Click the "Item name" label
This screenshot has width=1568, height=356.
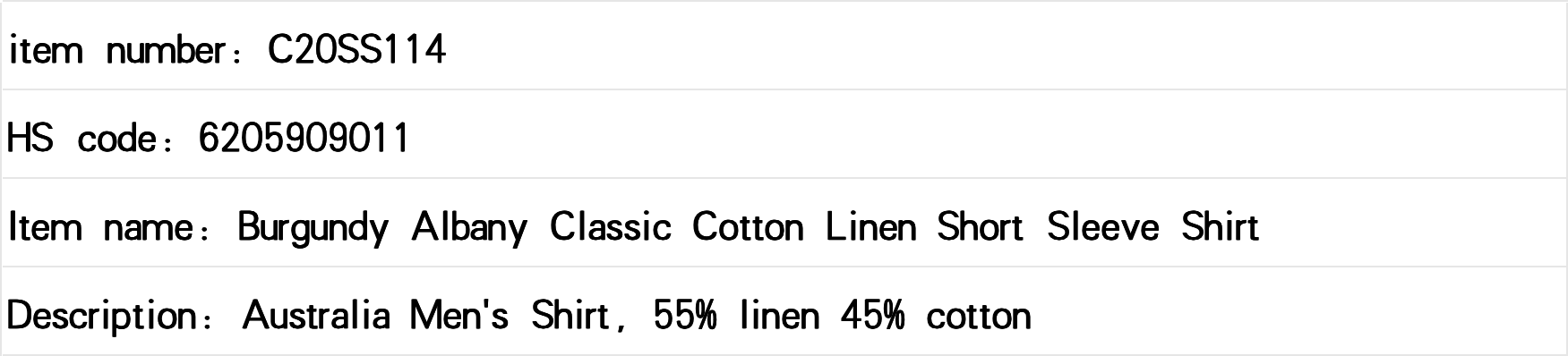click(x=102, y=227)
